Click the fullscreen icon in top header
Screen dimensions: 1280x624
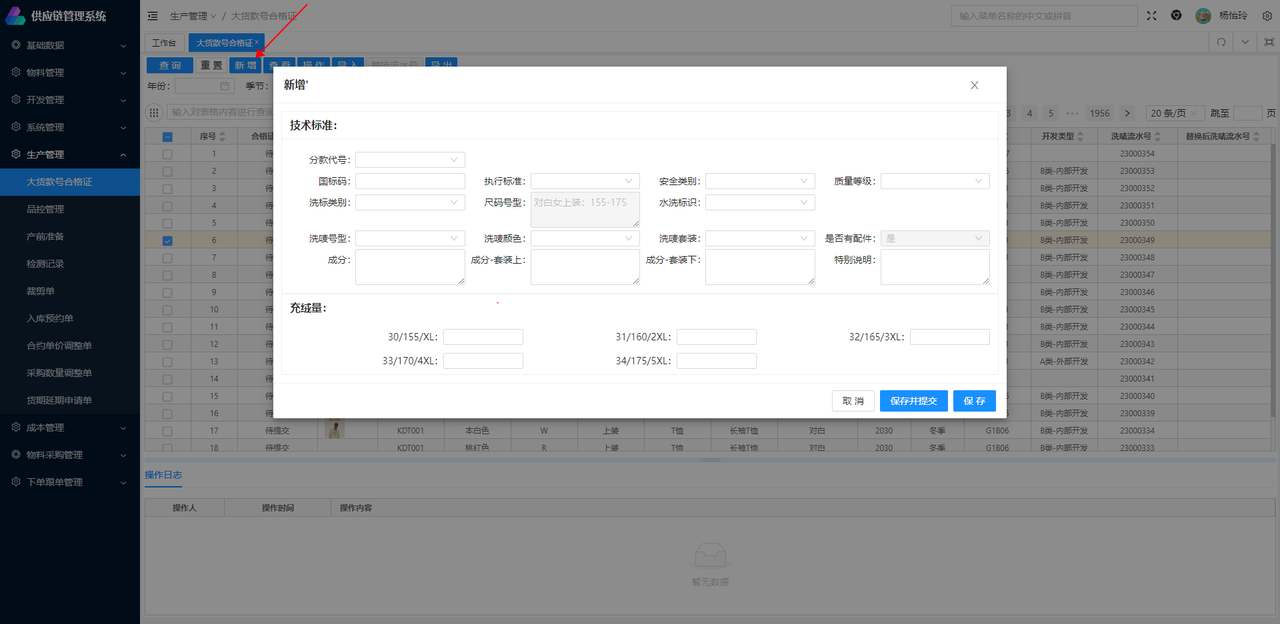pyautogui.click(x=1152, y=16)
